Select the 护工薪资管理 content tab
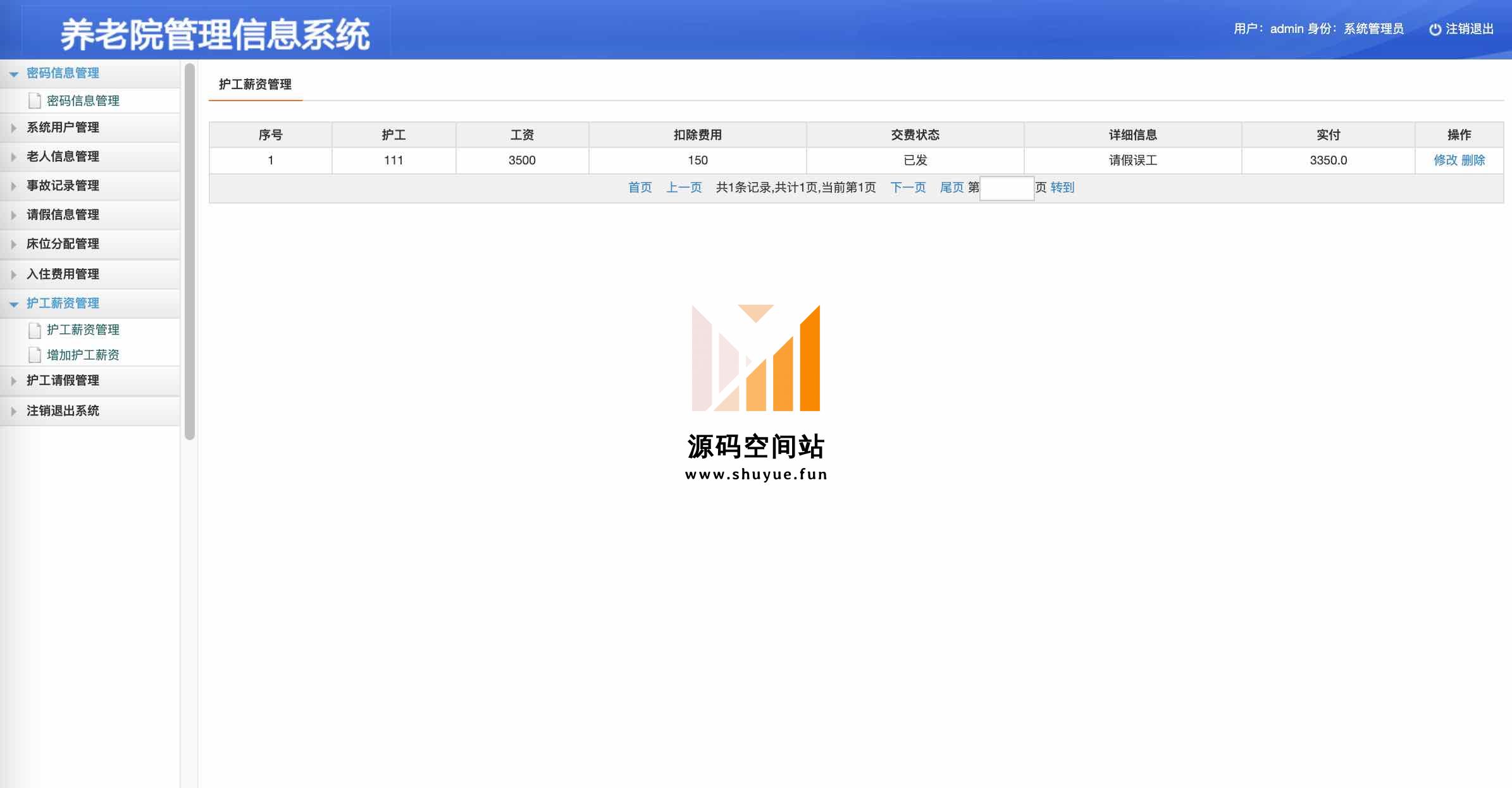The height and width of the screenshot is (788, 1512). click(255, 85)
